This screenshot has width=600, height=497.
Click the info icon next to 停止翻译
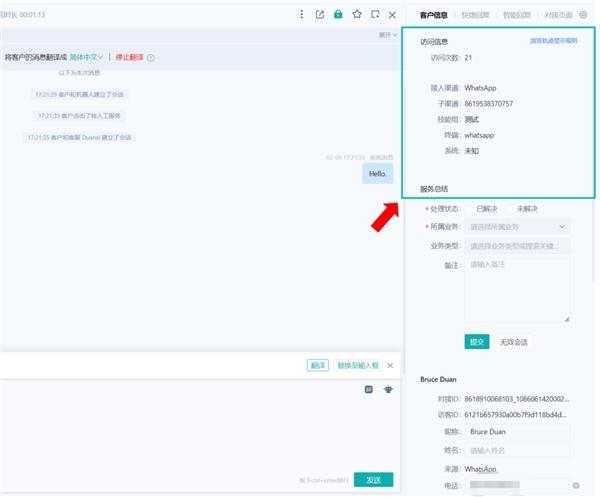tap(151, 58)
